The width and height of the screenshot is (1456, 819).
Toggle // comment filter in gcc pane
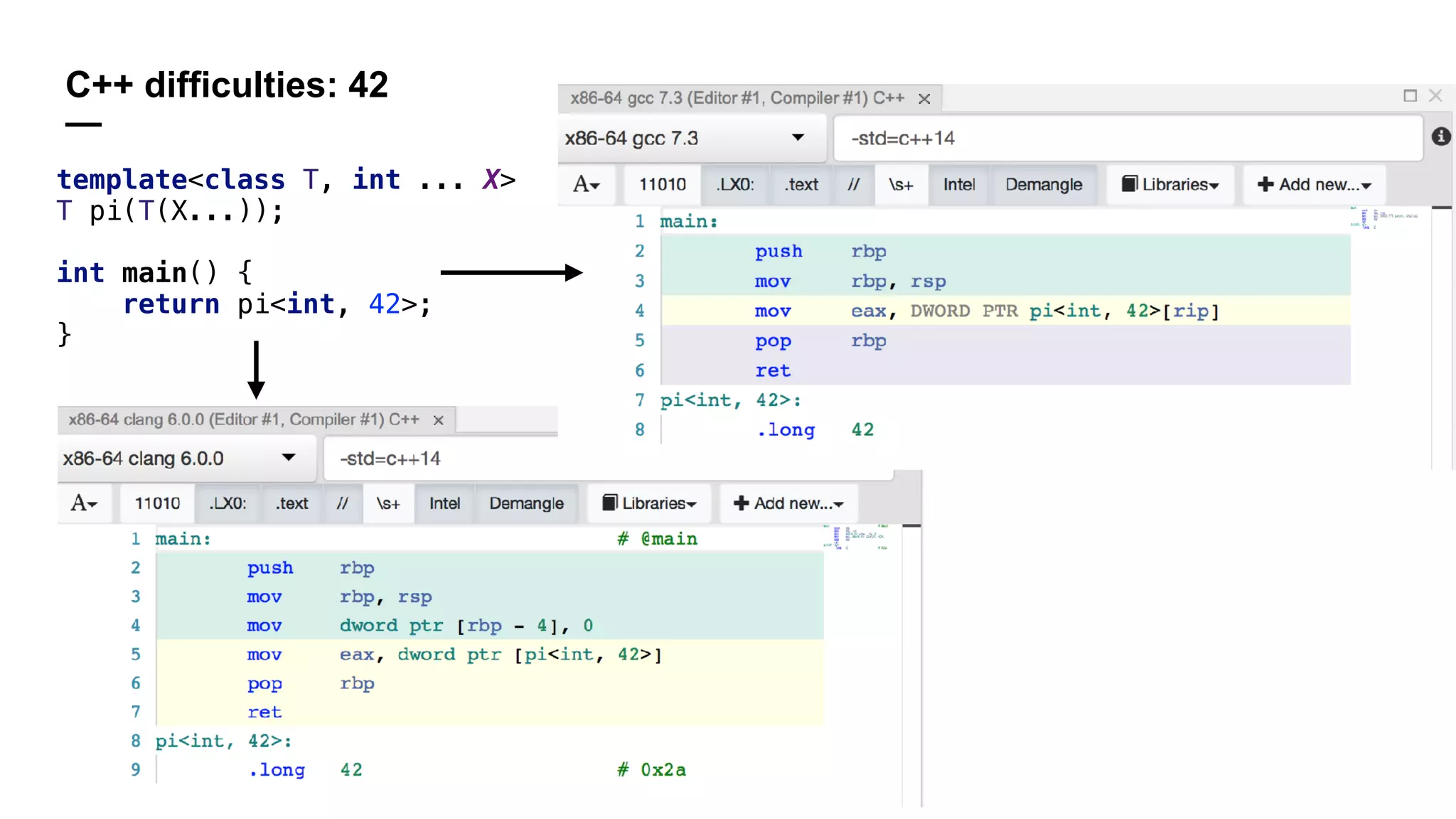(853, 185)
